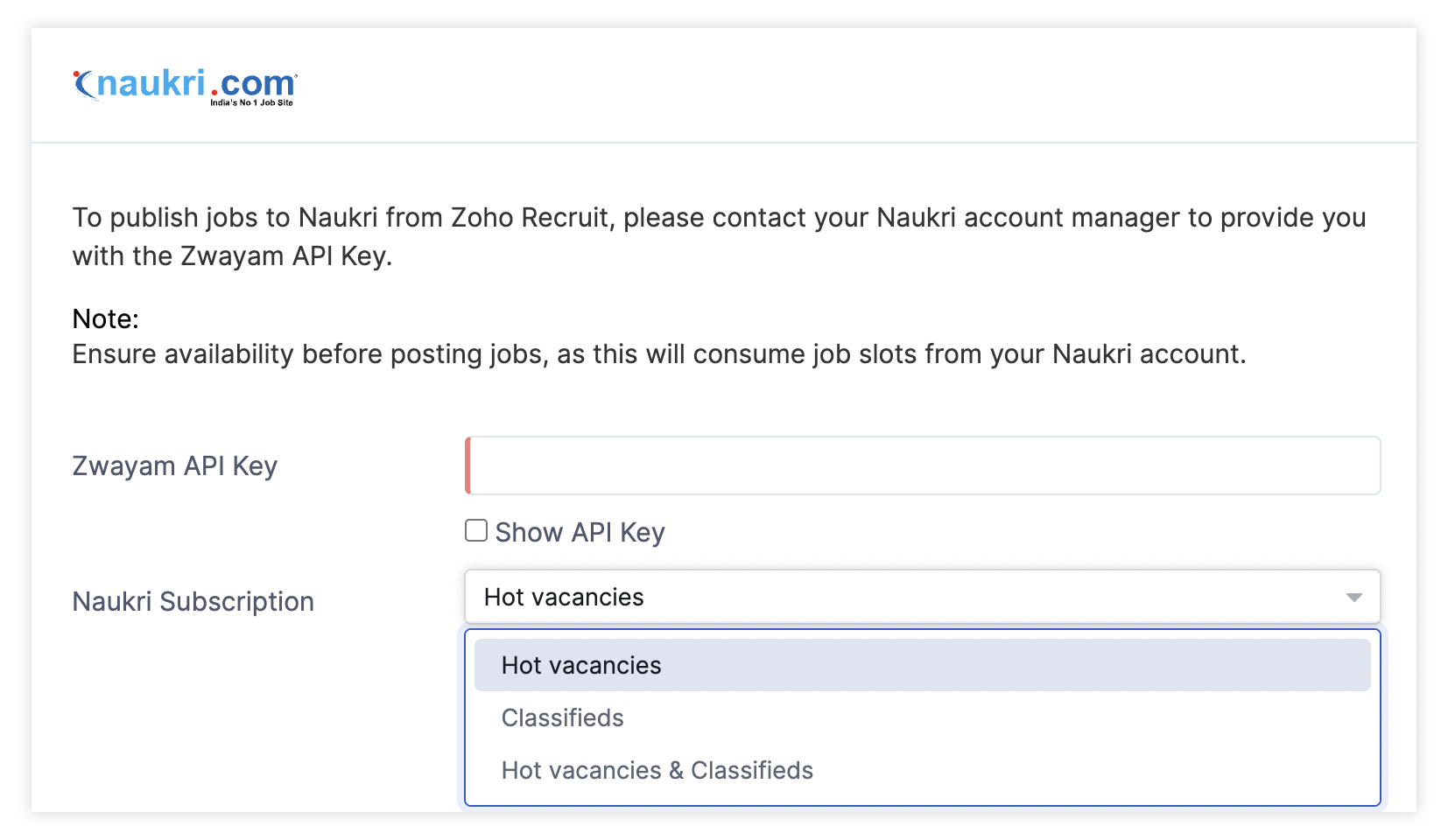Viewport: 1448px width, 840px height.
Task: Click the note about consuming job slots
Action: pyautogui.click(x=658, y=353)
